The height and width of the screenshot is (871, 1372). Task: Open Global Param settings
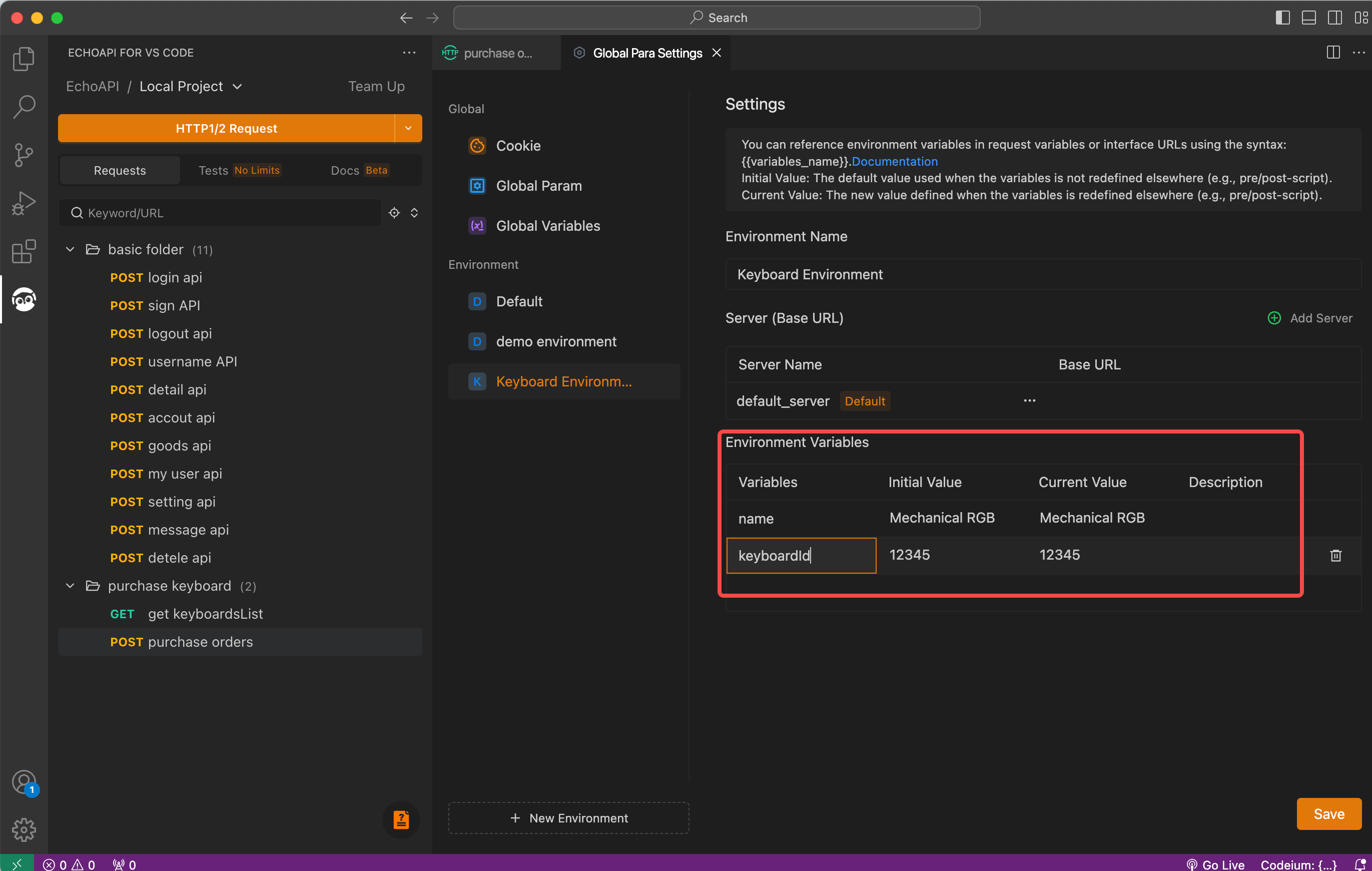pyautogui.click(x=564, y=186)
